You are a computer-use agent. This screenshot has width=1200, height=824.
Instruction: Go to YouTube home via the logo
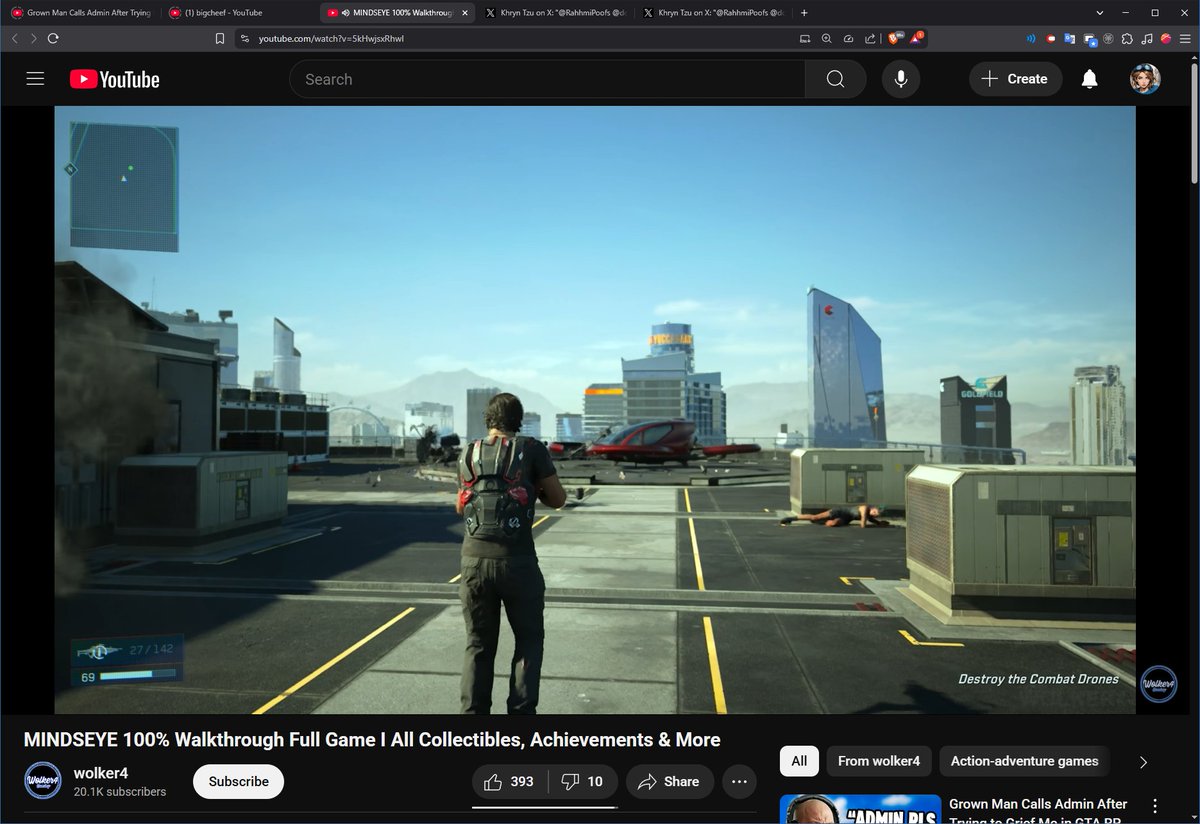(114, 79)
